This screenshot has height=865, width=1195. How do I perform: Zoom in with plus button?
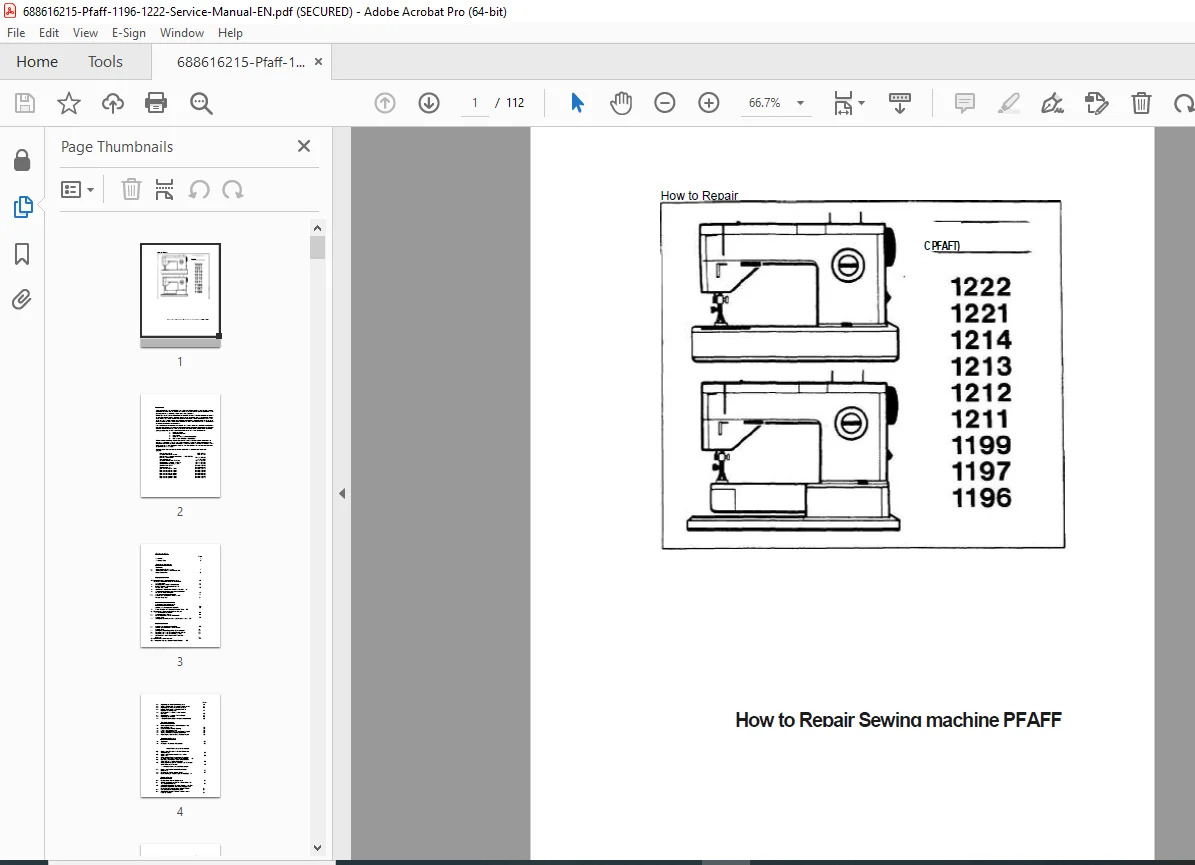click(x=709, y=103)
